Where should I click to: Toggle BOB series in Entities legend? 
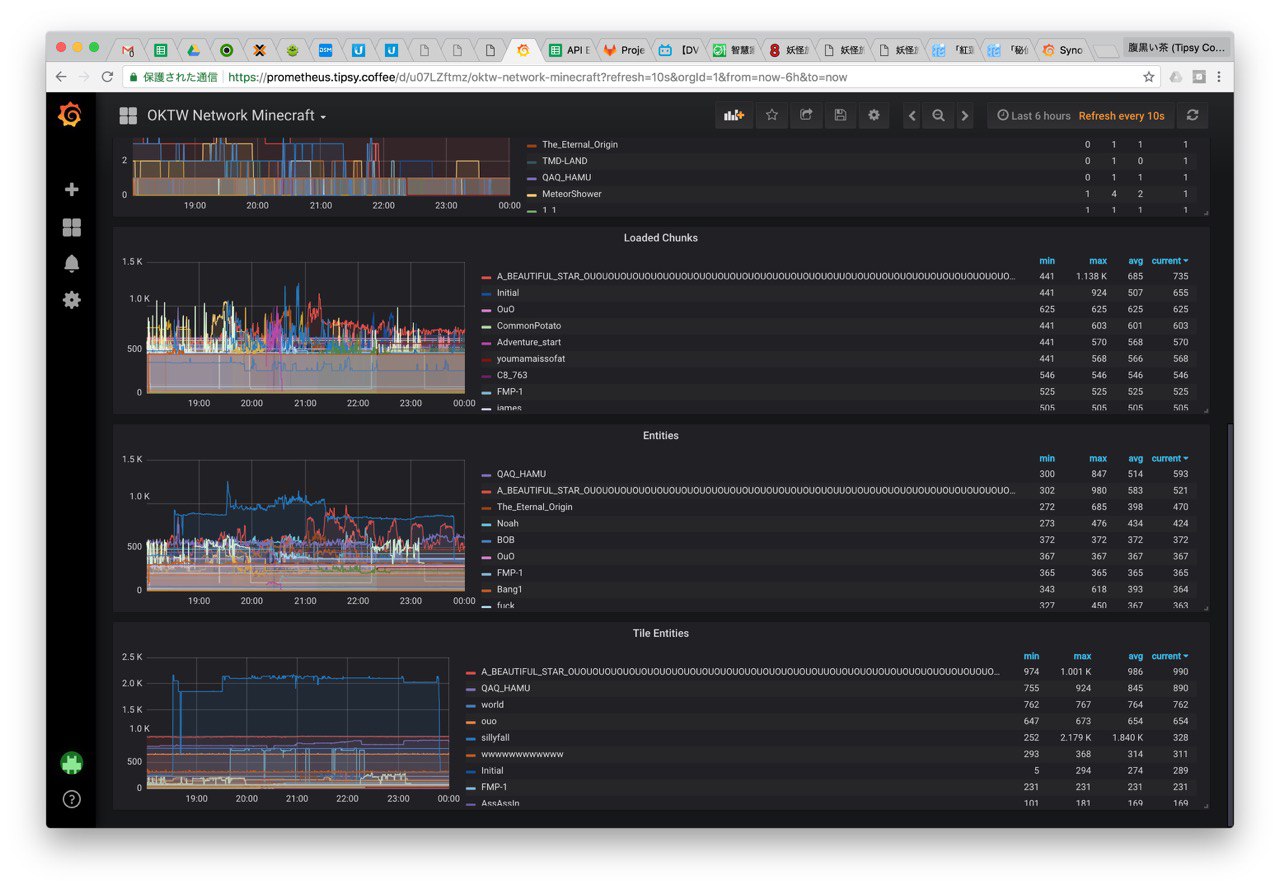point(505,540)
